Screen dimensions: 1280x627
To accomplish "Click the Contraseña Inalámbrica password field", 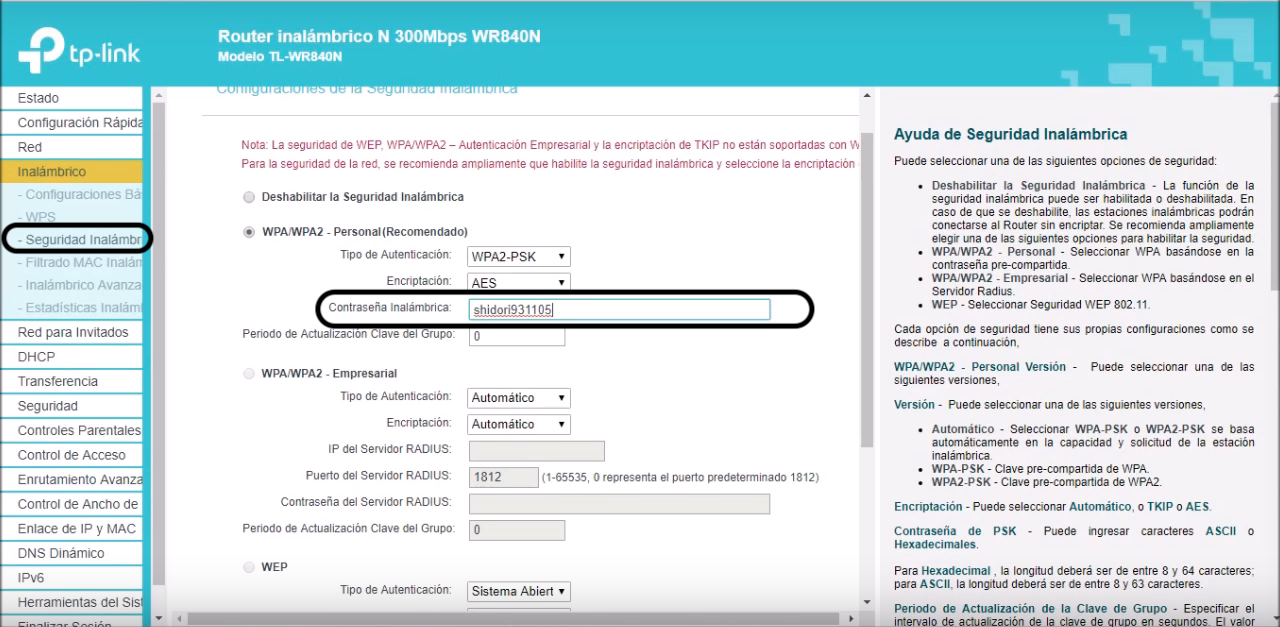I will (618, 310).
